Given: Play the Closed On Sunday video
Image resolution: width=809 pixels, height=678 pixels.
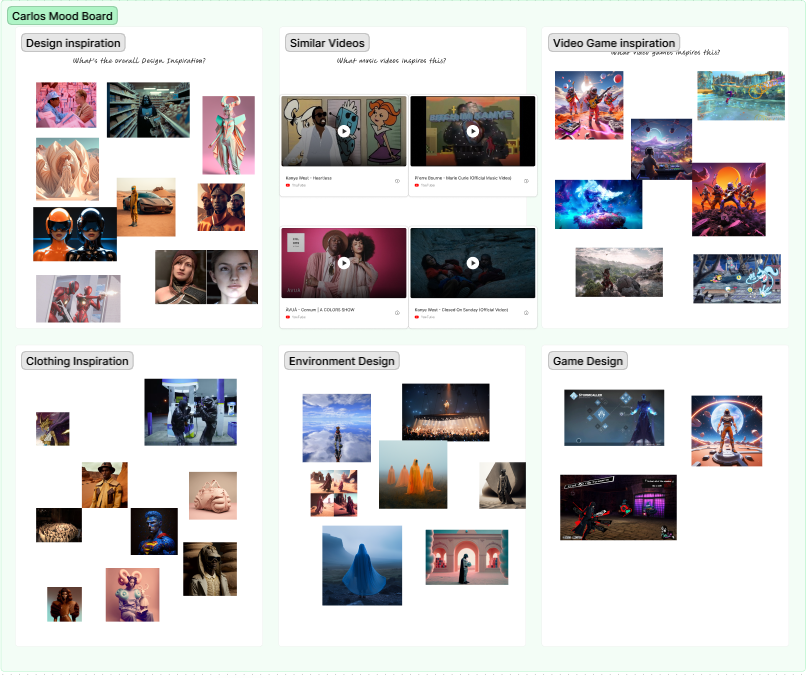Looking at the screenshot, I should [x=473, y=263].
